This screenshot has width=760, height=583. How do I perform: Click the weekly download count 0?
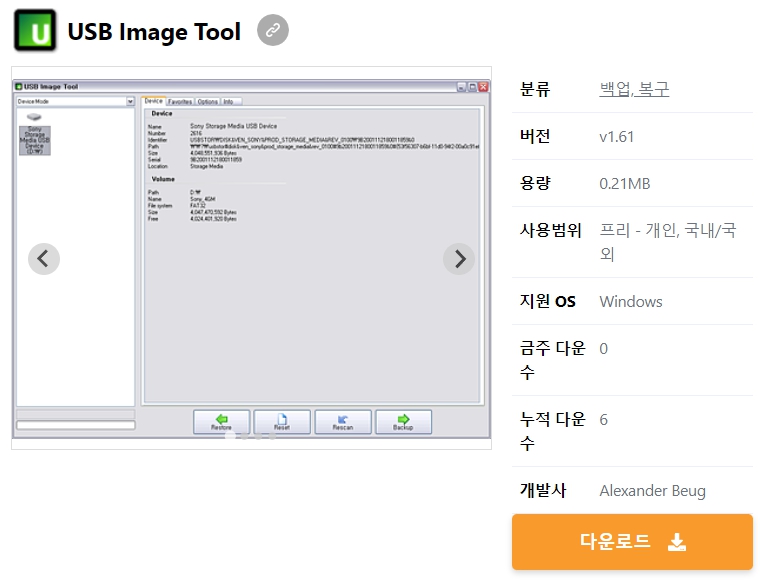(x=603, y=348)
